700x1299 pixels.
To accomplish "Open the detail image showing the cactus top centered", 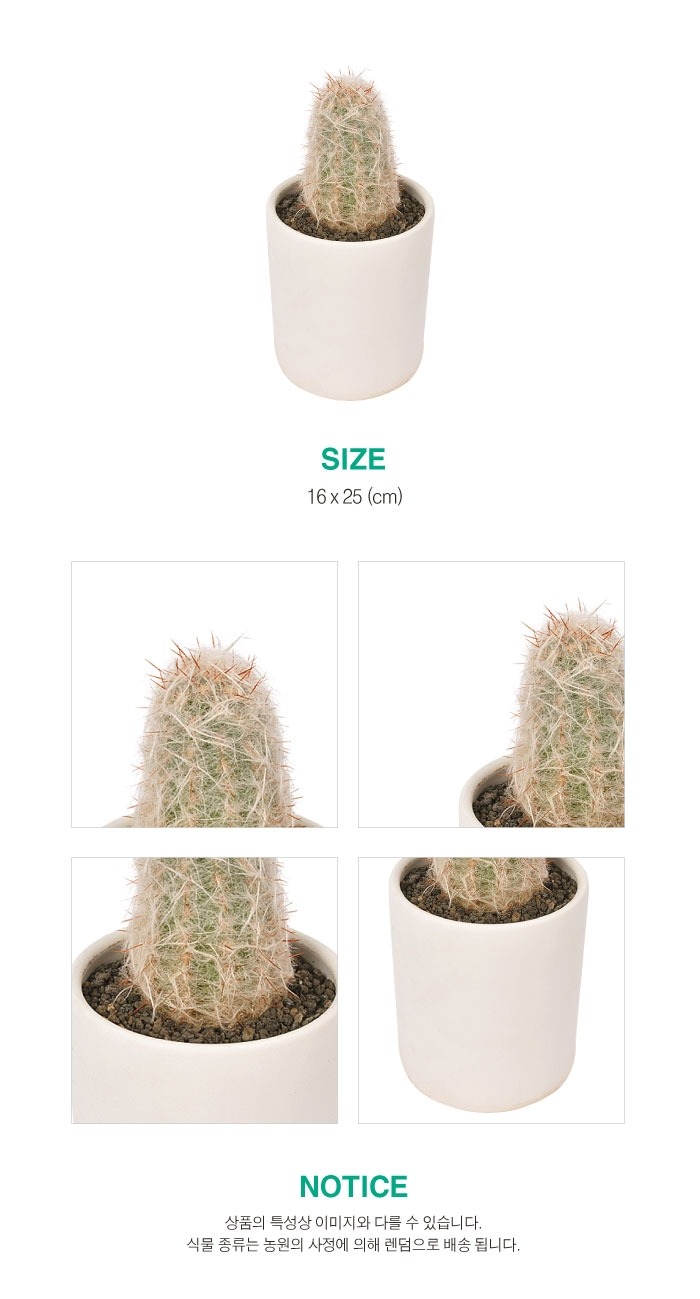I will [x=204, y=694].
